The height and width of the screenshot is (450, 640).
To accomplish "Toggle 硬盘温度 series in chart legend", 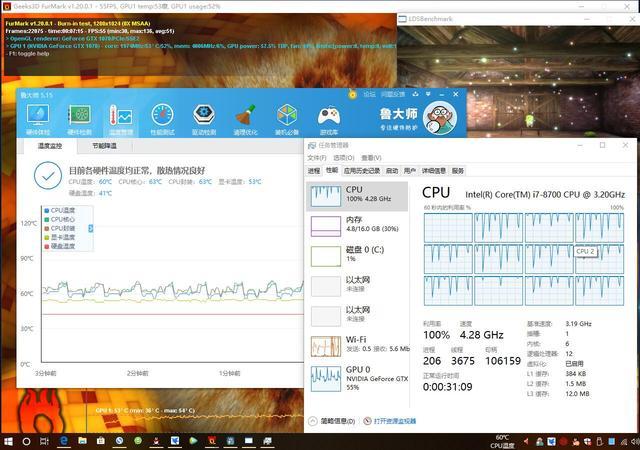I will (60, 246).
